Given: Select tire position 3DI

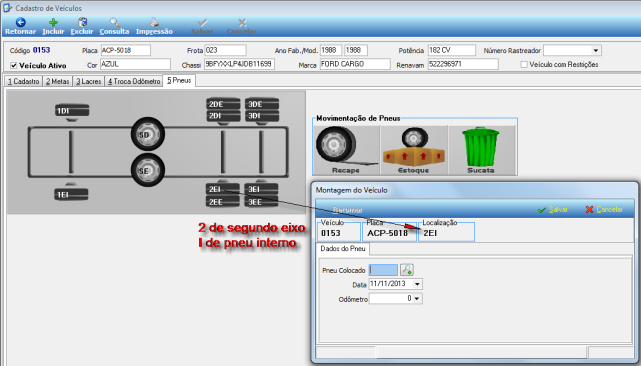Looking at the screenshot, I should (262, 116).
